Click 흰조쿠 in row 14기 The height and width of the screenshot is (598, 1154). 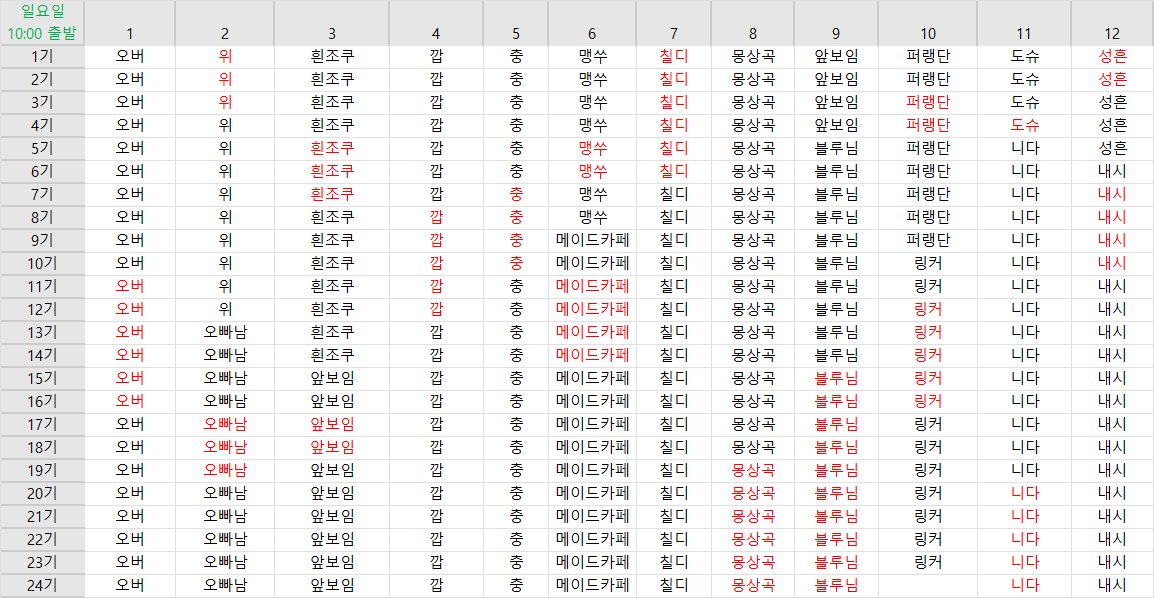332,355
